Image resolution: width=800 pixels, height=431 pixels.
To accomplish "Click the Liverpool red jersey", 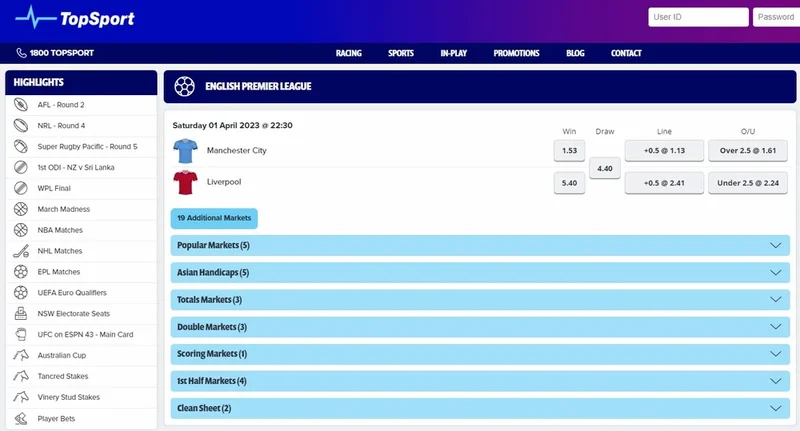I will point(185,182).
